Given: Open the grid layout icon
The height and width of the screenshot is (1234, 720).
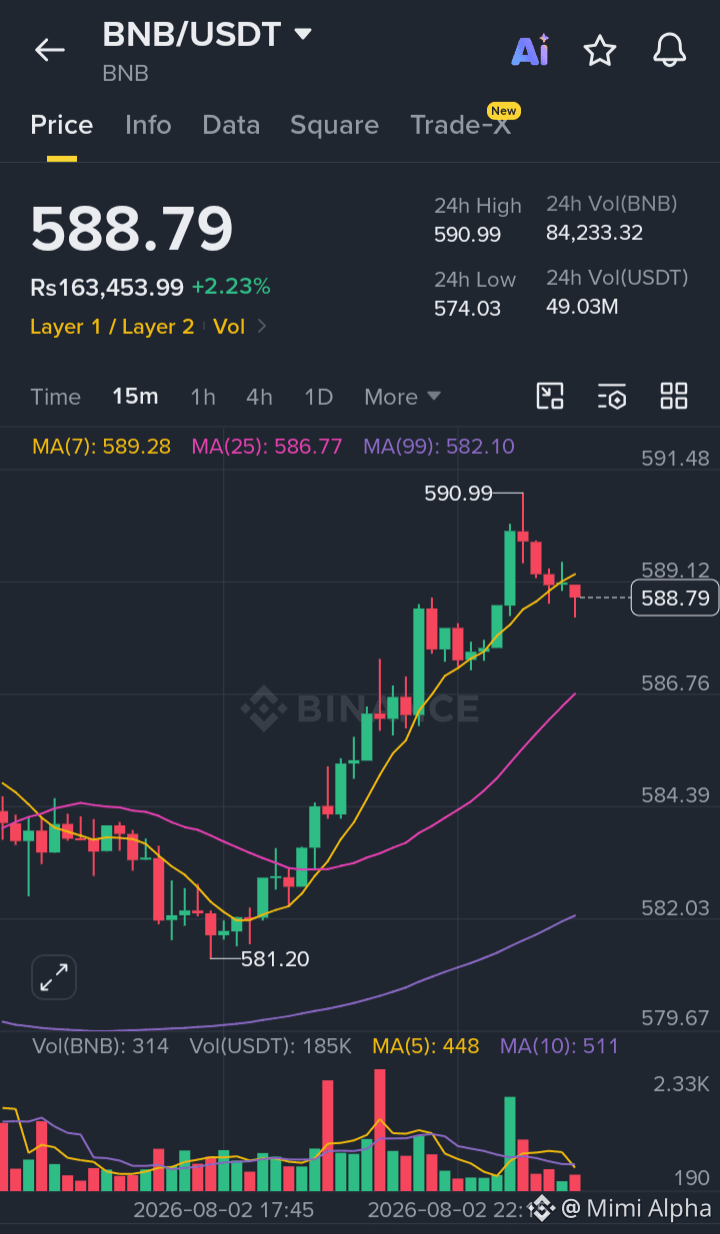Looking at the screenshot, I should [674, 396].
